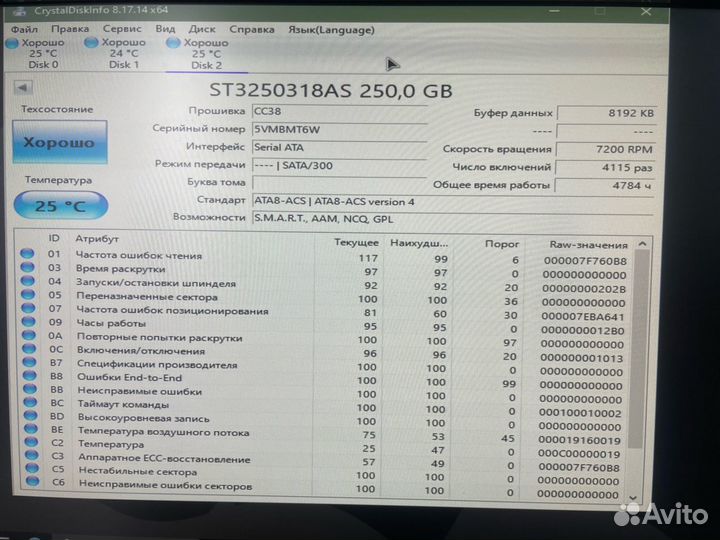Screen dimensions: 720x540
Task: Close the CrystalDiskInfo window
Action: point(646,11)
